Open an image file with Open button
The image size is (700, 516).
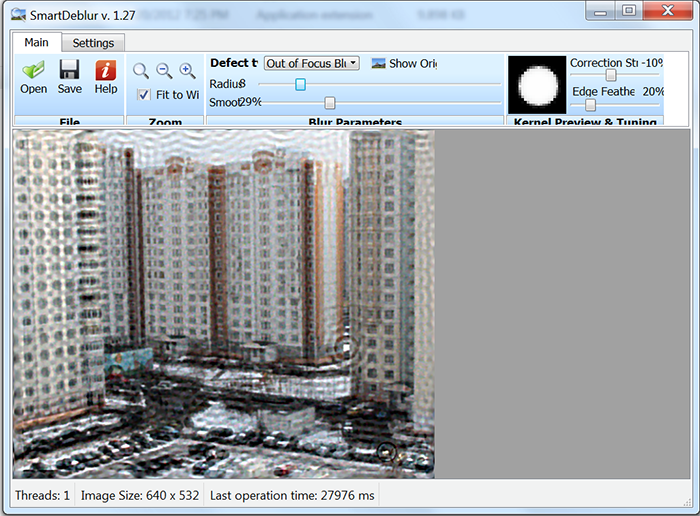click(x=33, y=77)
